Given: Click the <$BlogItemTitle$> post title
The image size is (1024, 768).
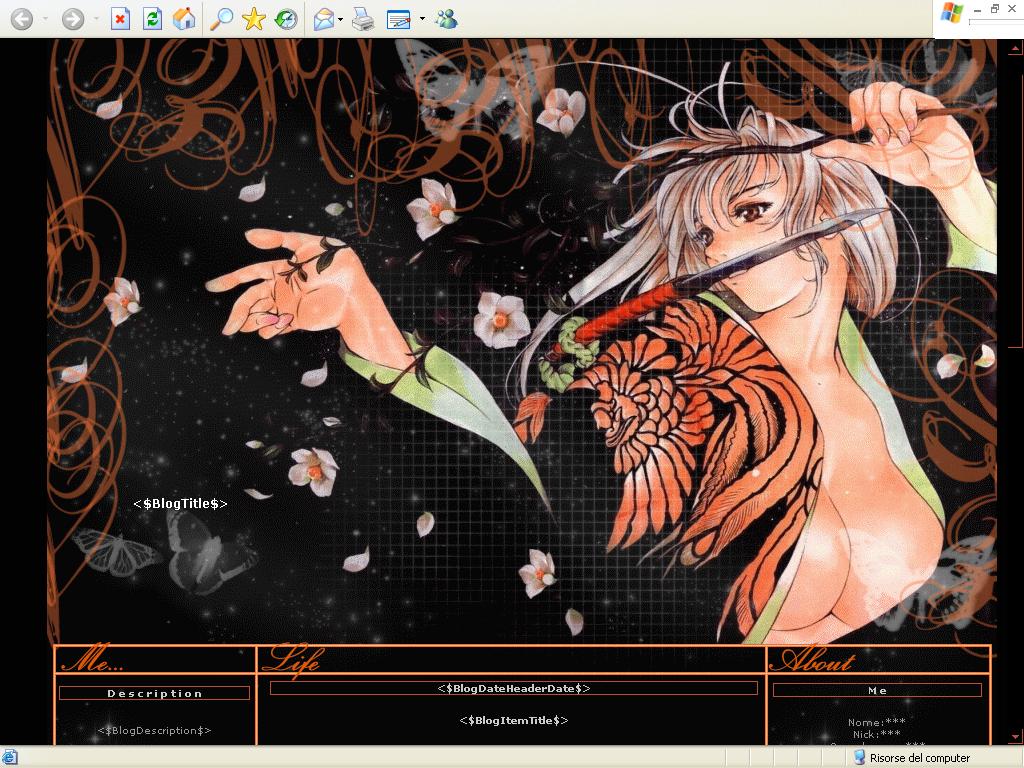Looking at the screenshot, I should click(514, 720).
